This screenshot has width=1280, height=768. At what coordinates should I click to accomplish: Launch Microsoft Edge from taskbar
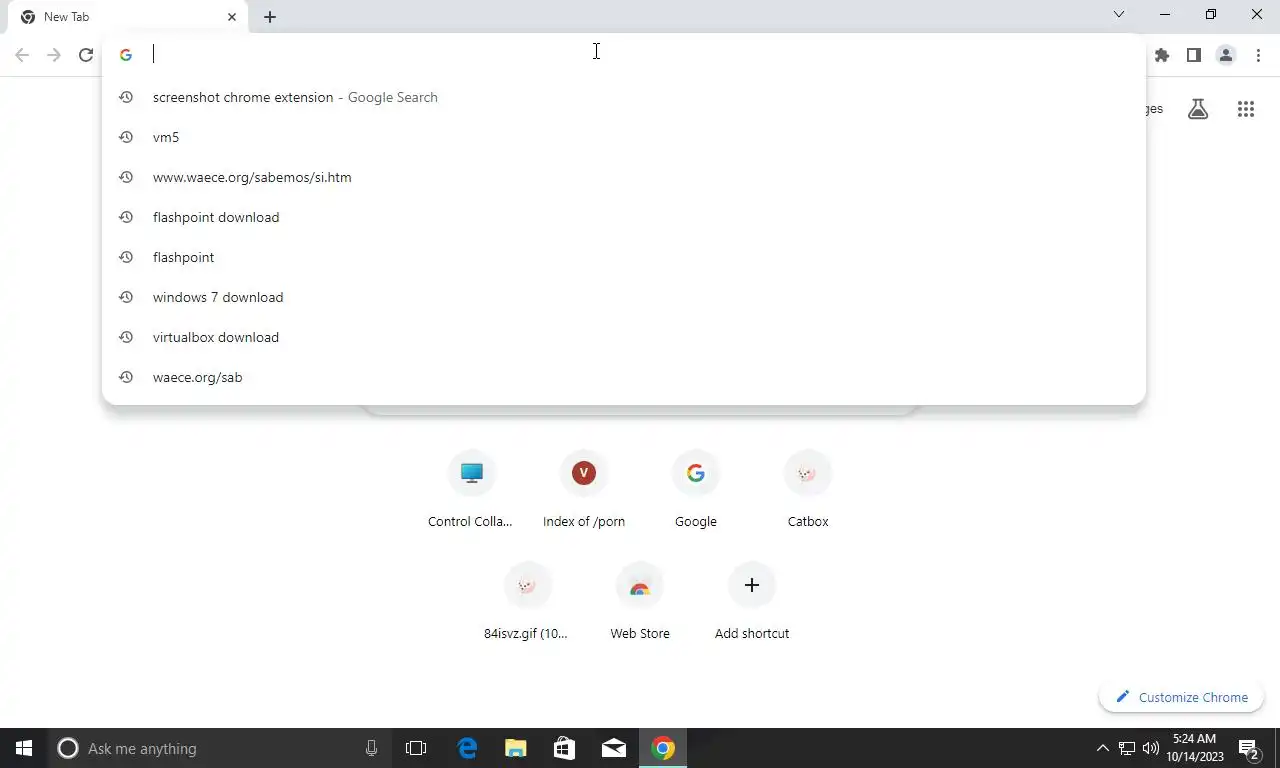467,748
